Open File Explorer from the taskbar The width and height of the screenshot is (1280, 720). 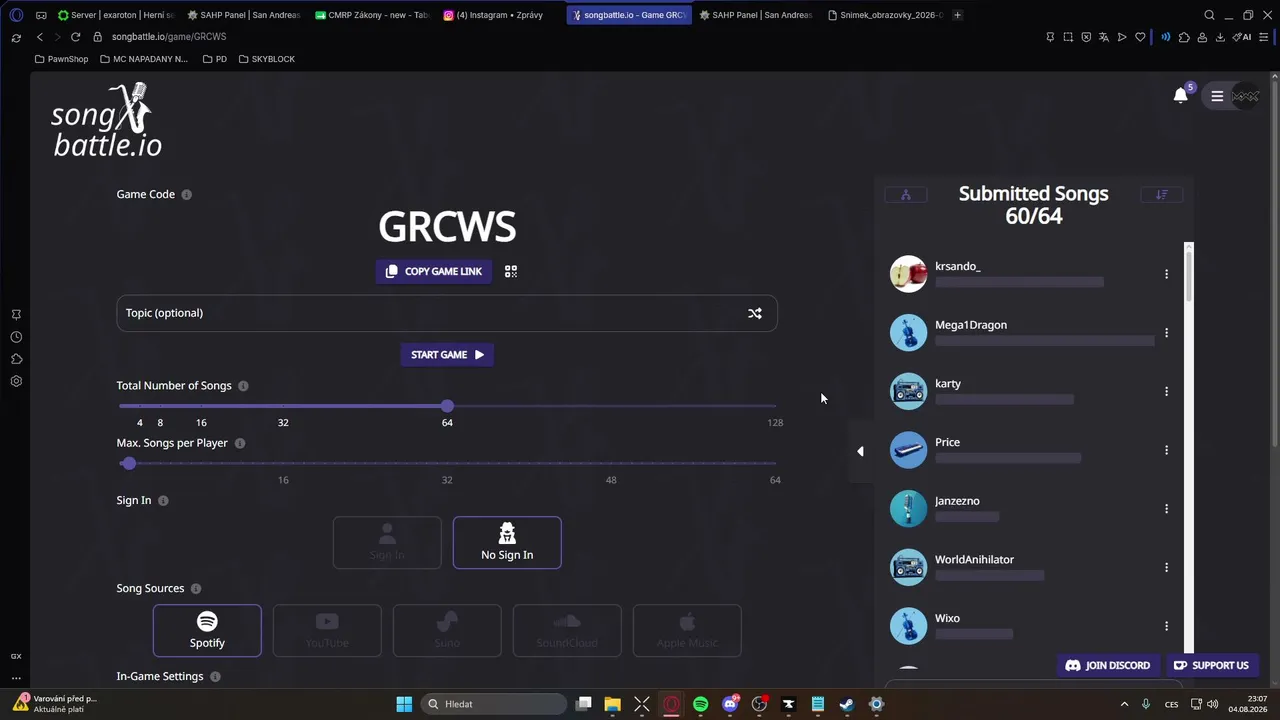612,704
